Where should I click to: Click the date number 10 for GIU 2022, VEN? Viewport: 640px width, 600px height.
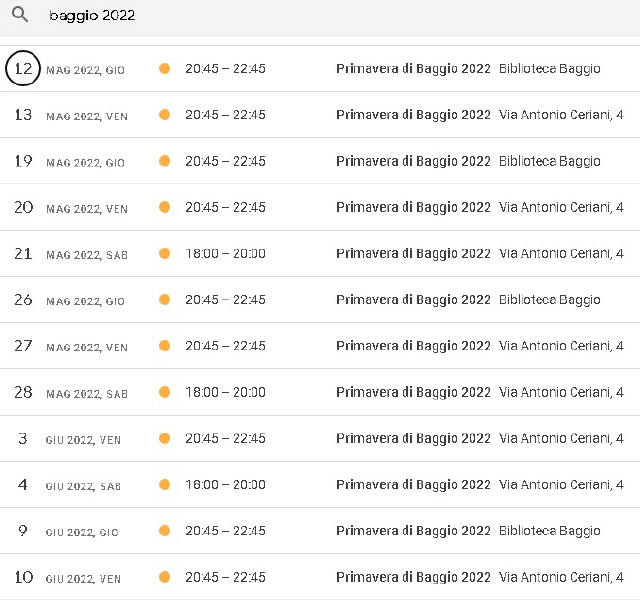tap(23, 577)
